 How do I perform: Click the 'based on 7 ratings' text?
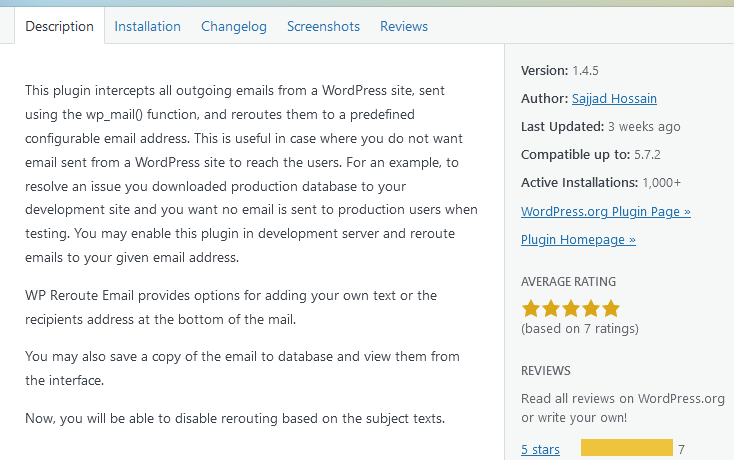[x=580, y=329]
